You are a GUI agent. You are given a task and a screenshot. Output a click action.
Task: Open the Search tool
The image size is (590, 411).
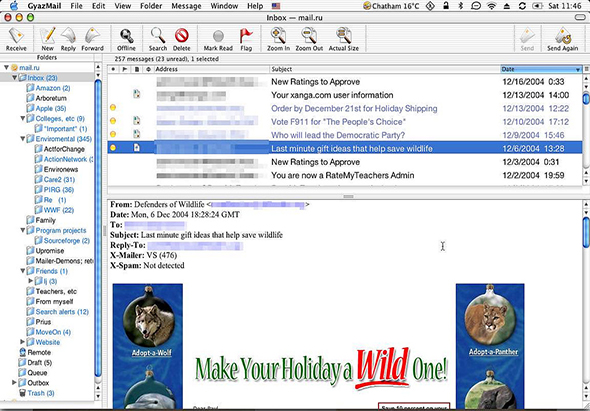[x=158, y=39]
